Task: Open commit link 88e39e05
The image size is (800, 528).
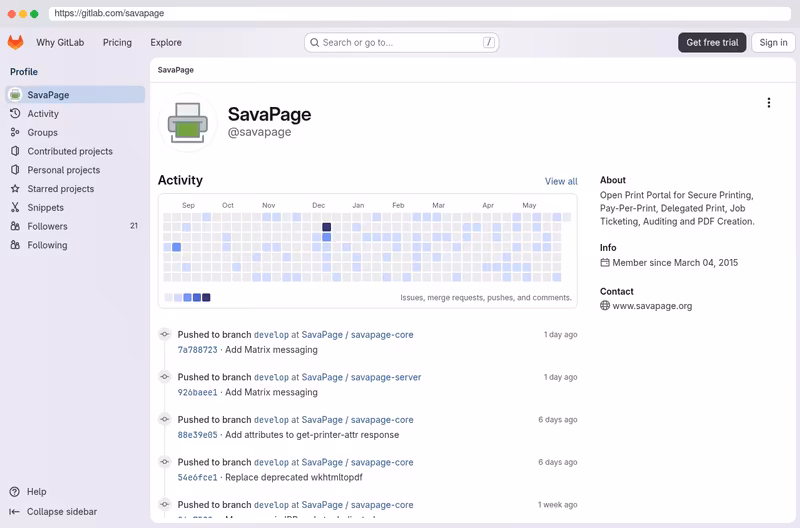Action: tap(197, 435)
